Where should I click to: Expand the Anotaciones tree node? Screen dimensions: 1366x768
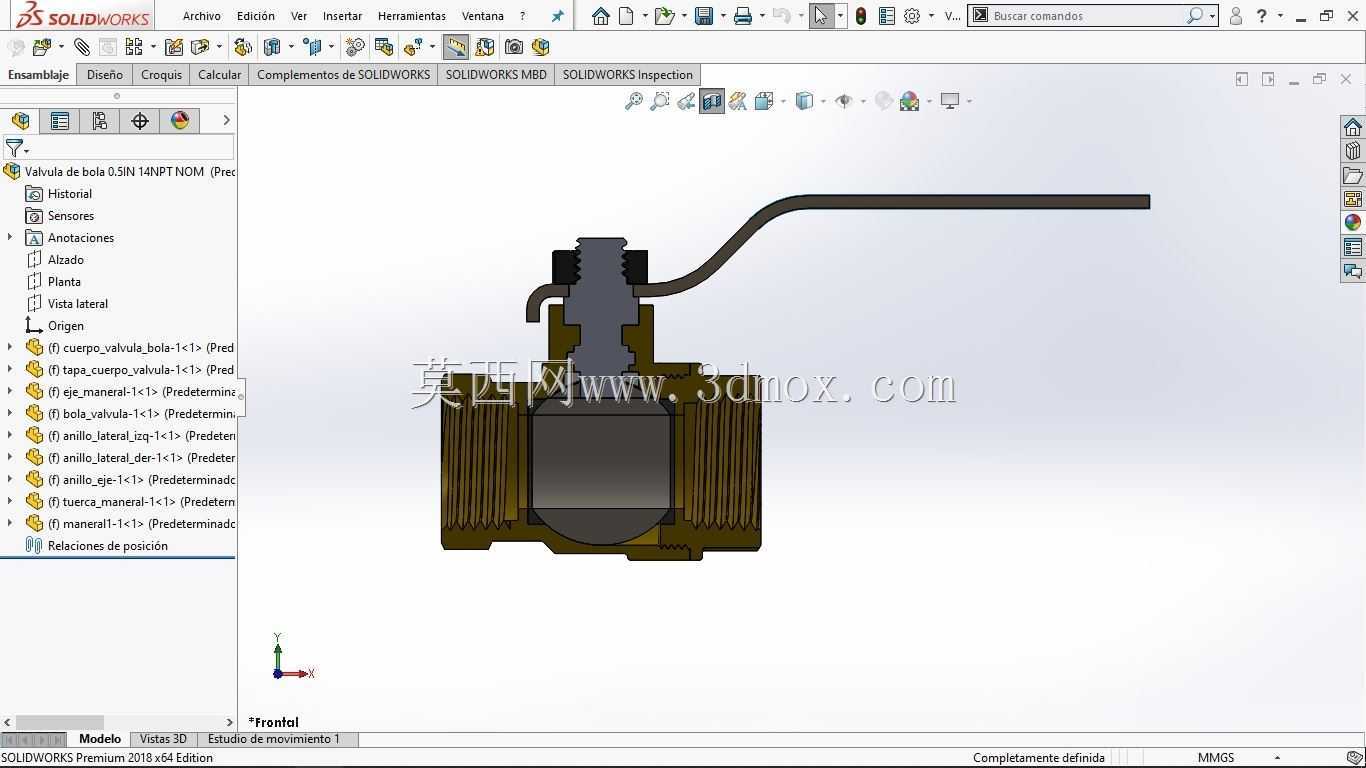click(x=10, y=238)
